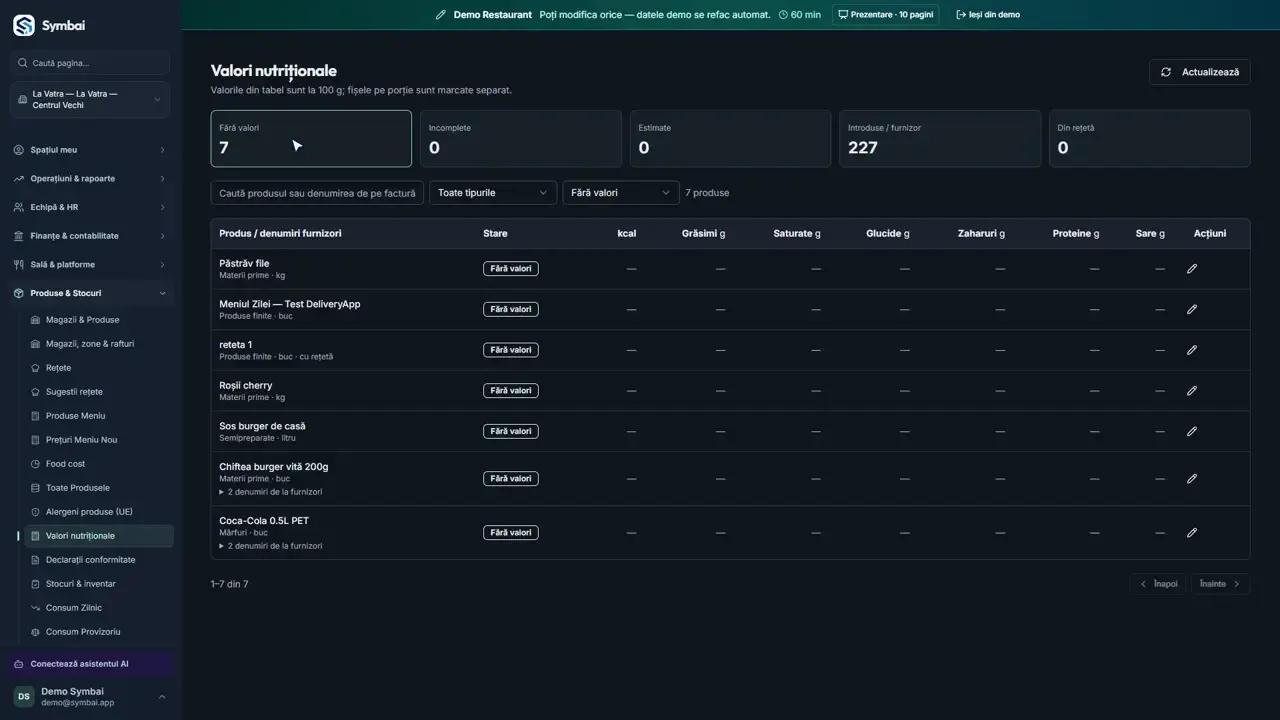This screenshot has width=1280, height=720.
Task: Select the Incomplete summary card
Action: 520,138
